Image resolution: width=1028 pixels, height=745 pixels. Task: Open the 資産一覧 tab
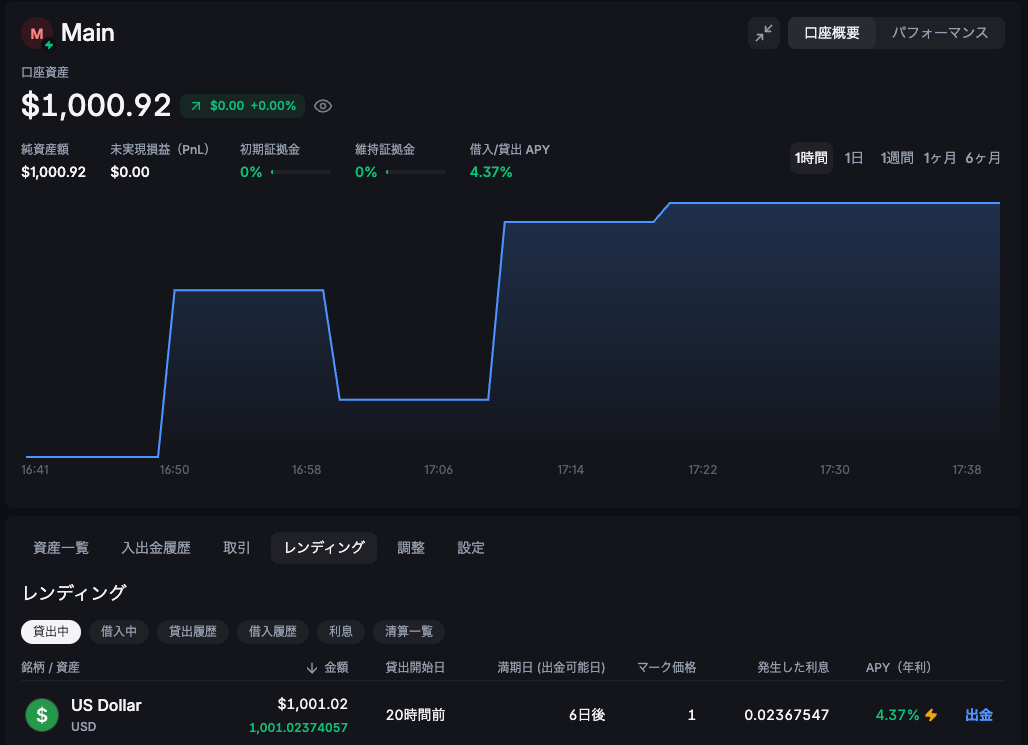point(61,548)
